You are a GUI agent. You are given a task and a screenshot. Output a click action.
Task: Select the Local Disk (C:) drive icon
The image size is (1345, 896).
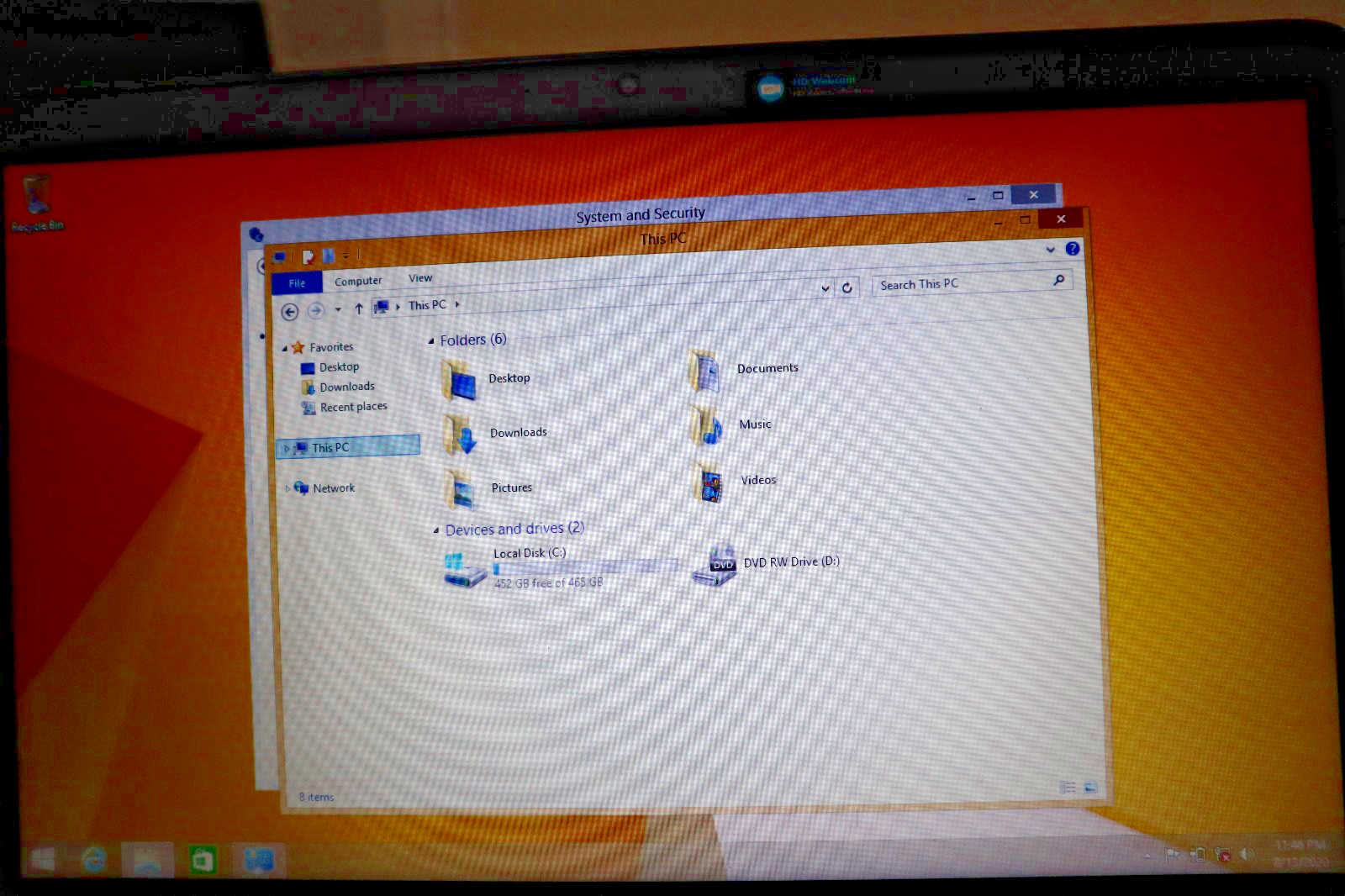tap(465, 570)
